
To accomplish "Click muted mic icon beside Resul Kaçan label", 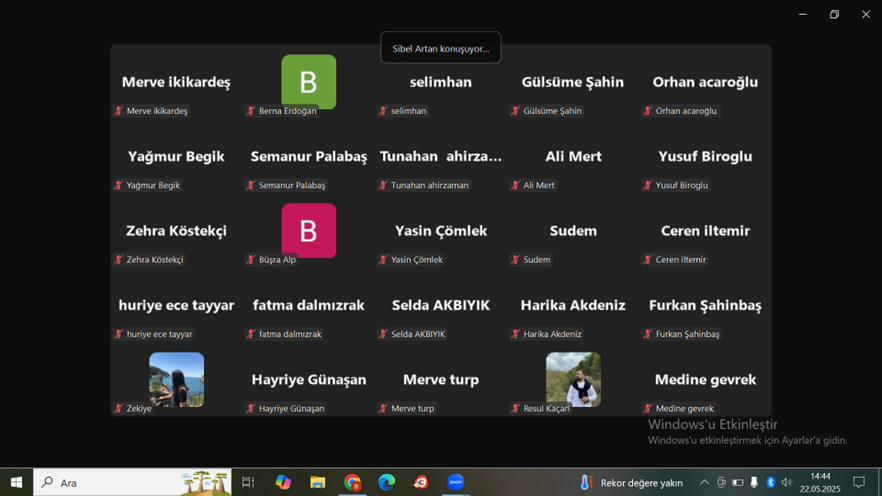I will (x=515, y=408).
